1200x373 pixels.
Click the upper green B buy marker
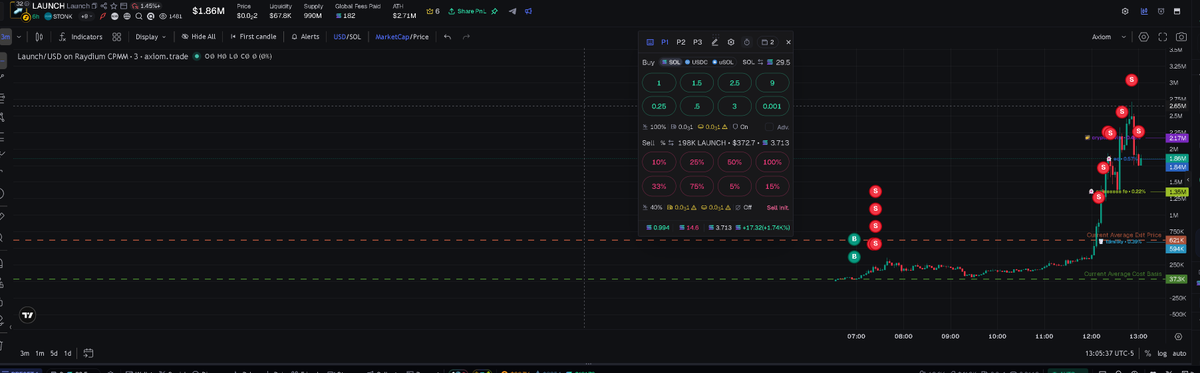pos(854,239)
